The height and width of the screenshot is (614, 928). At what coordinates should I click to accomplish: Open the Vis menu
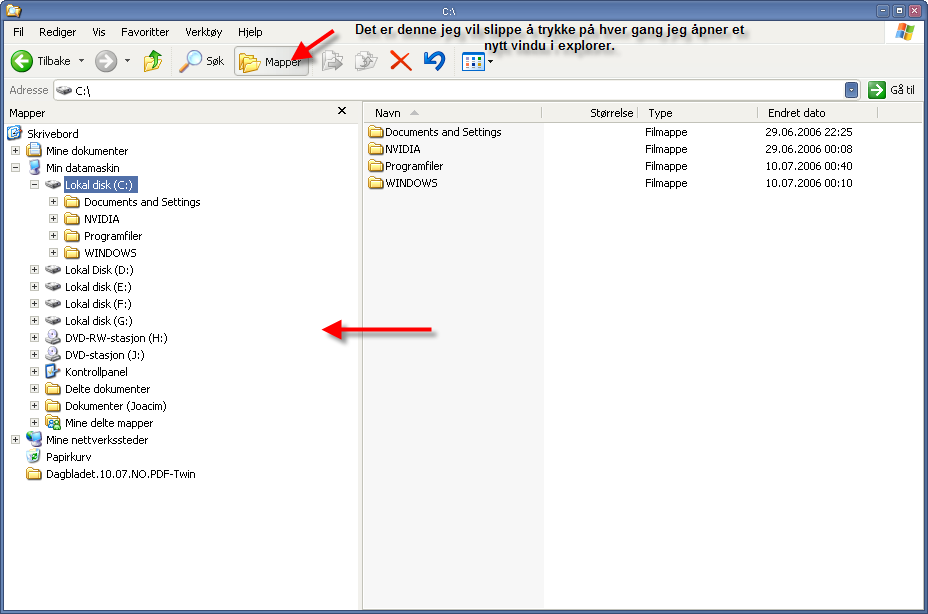pos(99,32)
